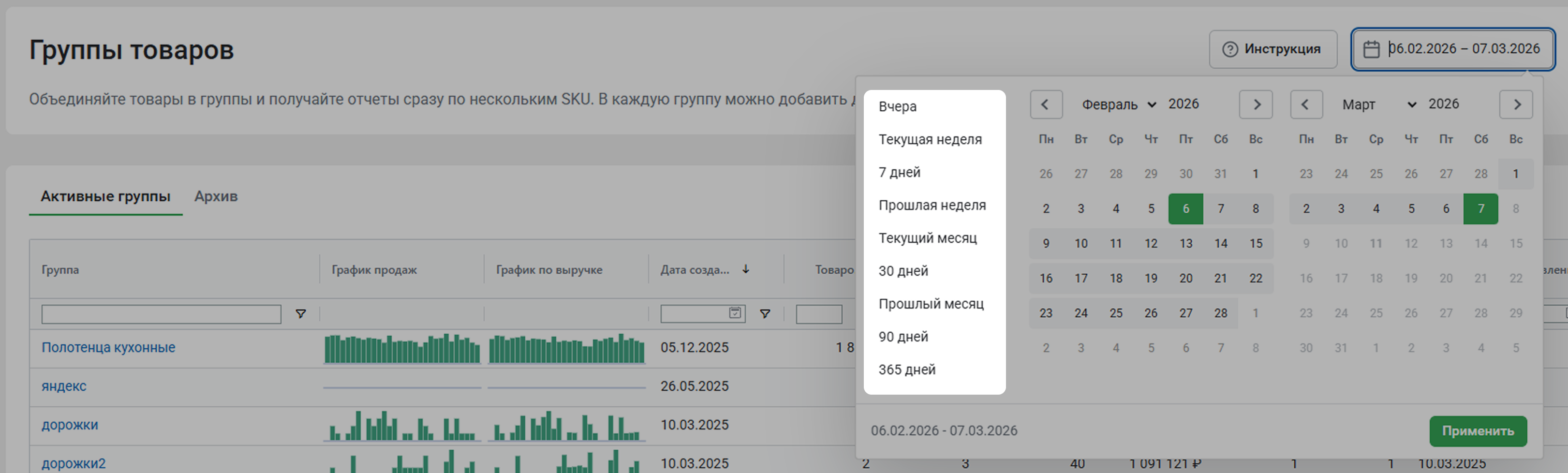The height and width of the screenshot is (473, 1568).
Task: Select the Активные группы tab
Action: pos(105,197)
